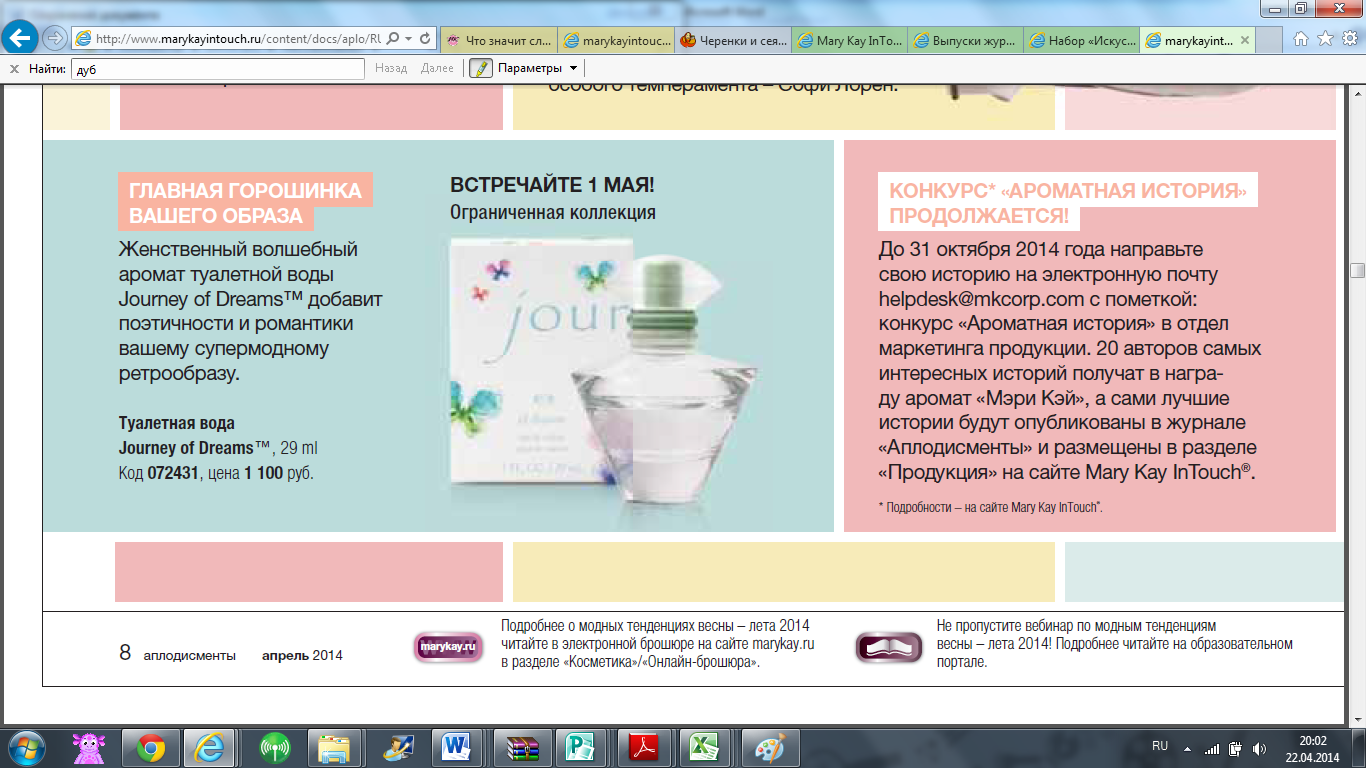This screenshot has width=1366, height=768.
Task: Switch to the 'Выпуски жур...' tab
Action: click(966, 41)
